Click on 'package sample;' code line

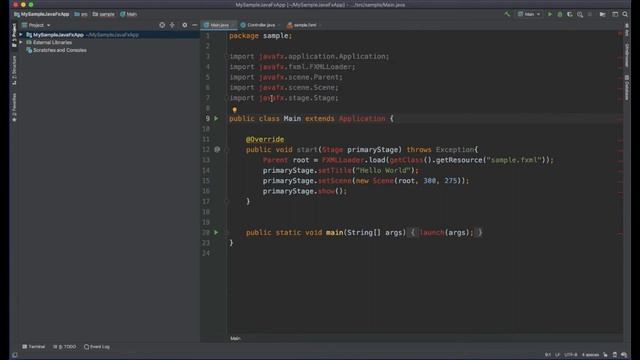point(260,36)
